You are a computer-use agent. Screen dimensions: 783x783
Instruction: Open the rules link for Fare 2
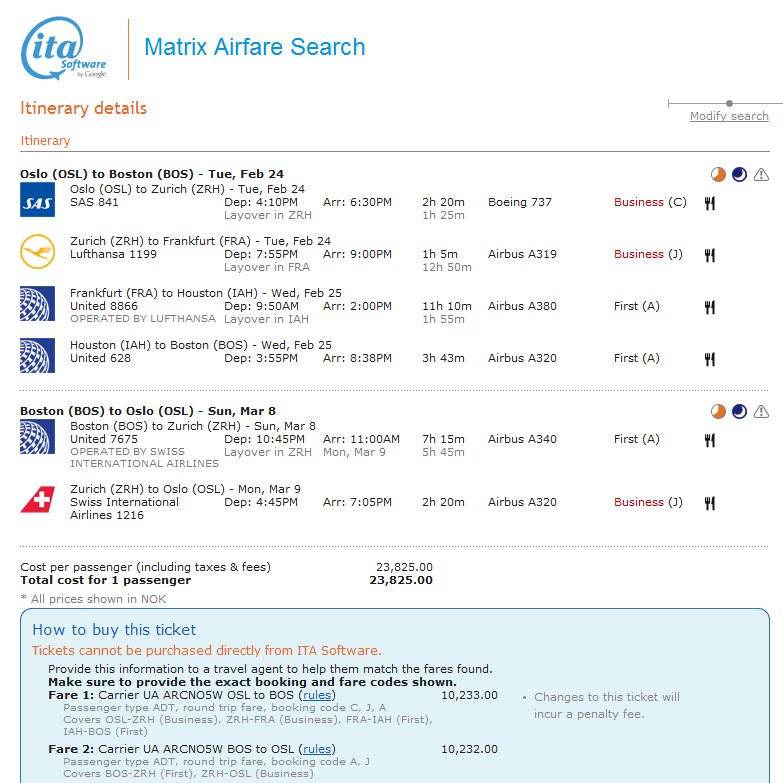click(x=317, y=749)
